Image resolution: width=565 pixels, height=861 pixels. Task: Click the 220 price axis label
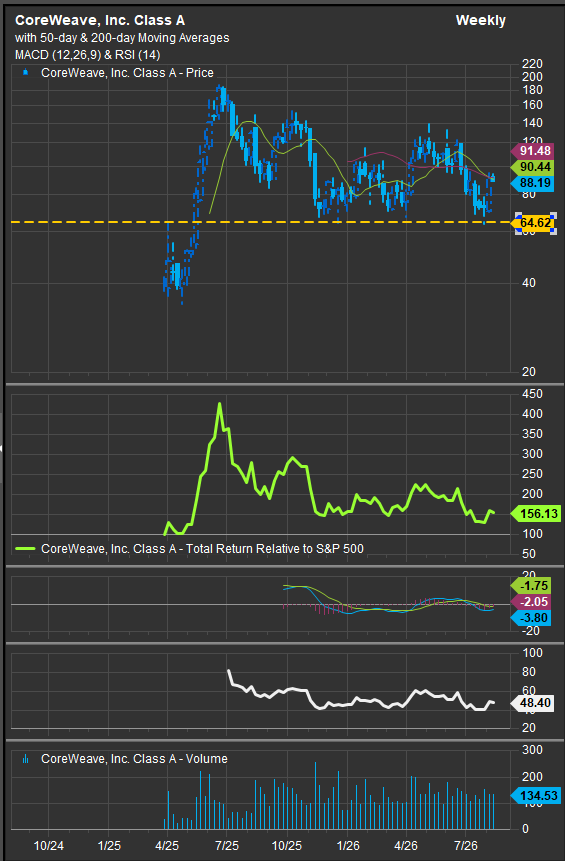coord(532,64)
